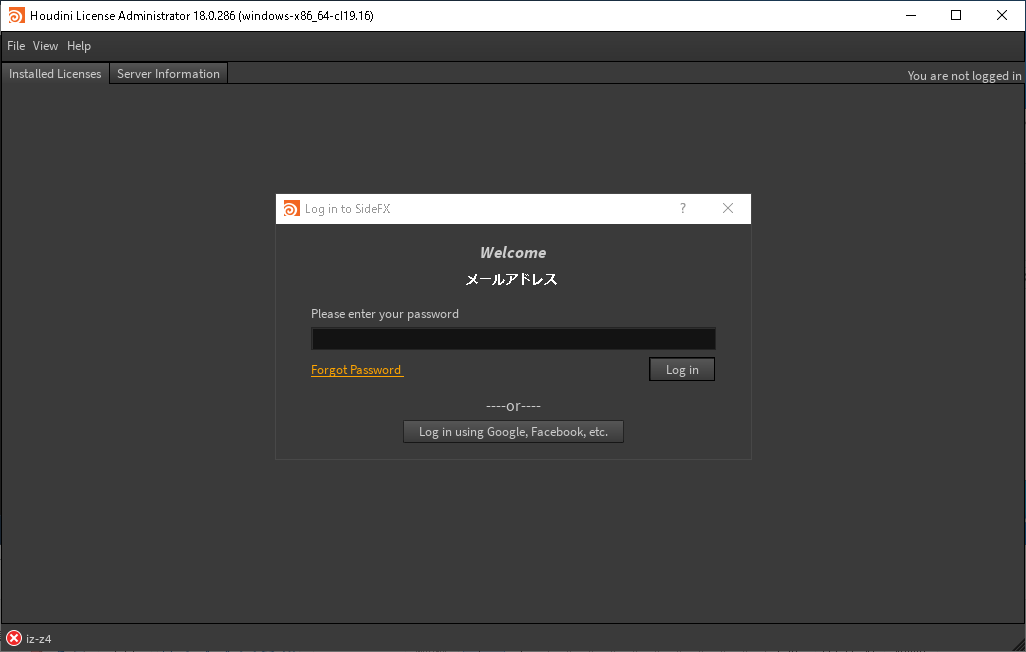Switch to Server Information tab
Viewport: 1026px width, 652px height.
pos(168,74)
